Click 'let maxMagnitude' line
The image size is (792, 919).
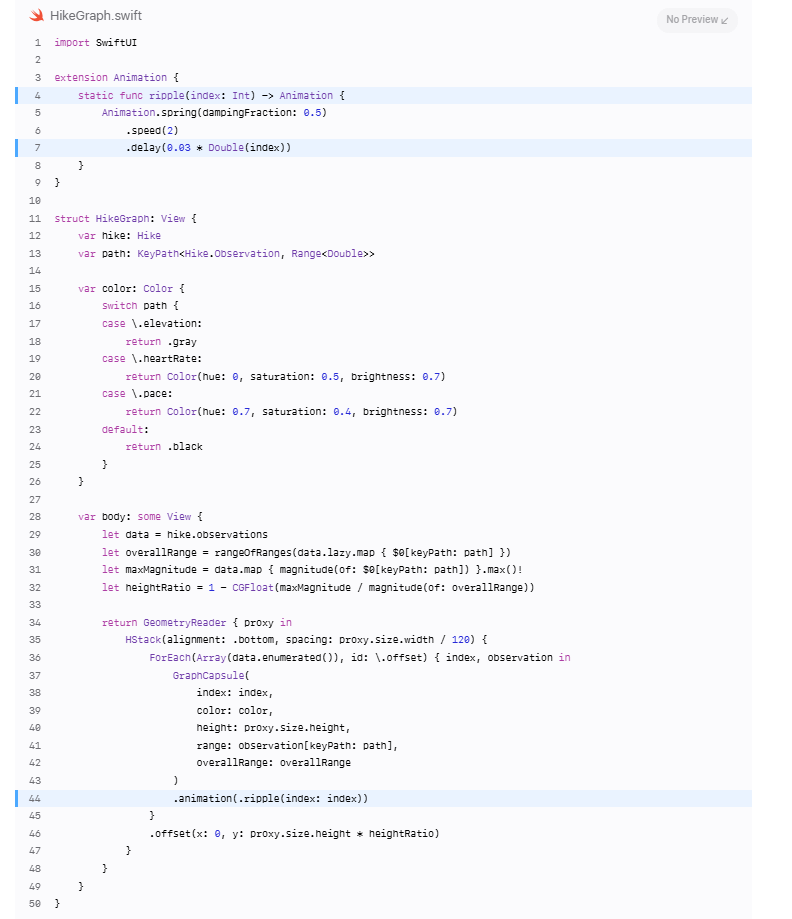pyautogui.click(x=312, y=570)
